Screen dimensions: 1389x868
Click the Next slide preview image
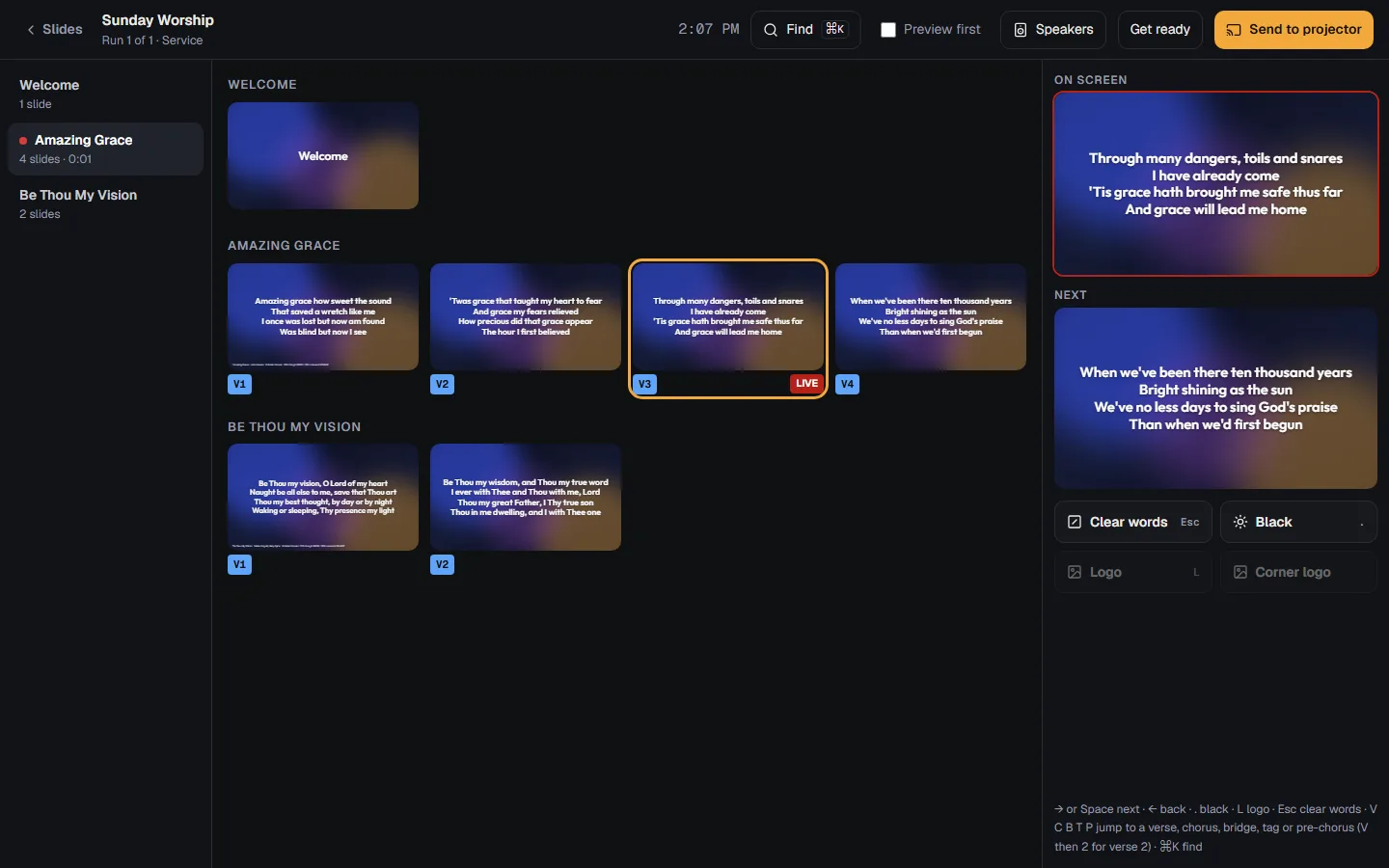1215,398
